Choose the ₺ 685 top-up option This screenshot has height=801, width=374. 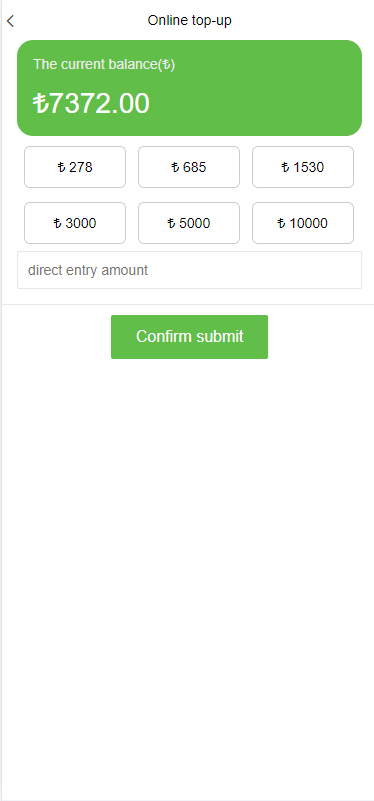pyautogui.click(x=189, y=167)
